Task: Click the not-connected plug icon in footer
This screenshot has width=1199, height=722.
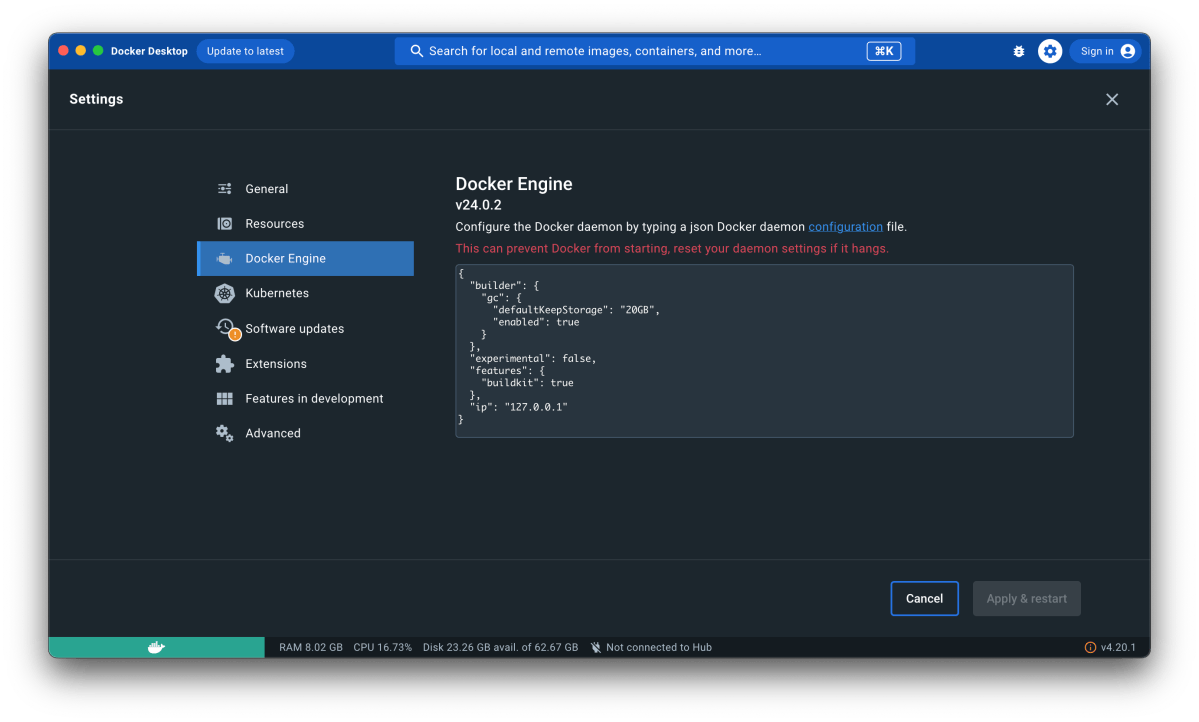Action: tap(596, 647)
